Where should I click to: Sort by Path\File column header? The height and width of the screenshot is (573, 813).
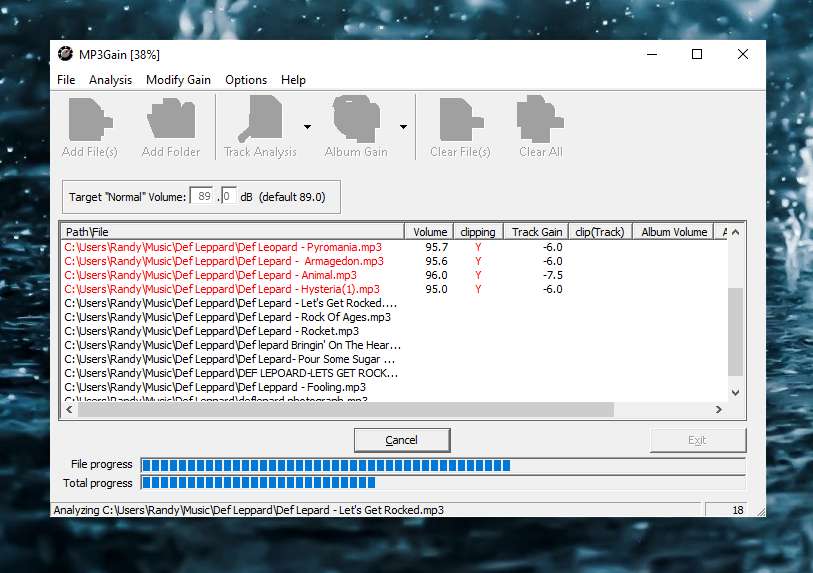[x=233, y=232]
